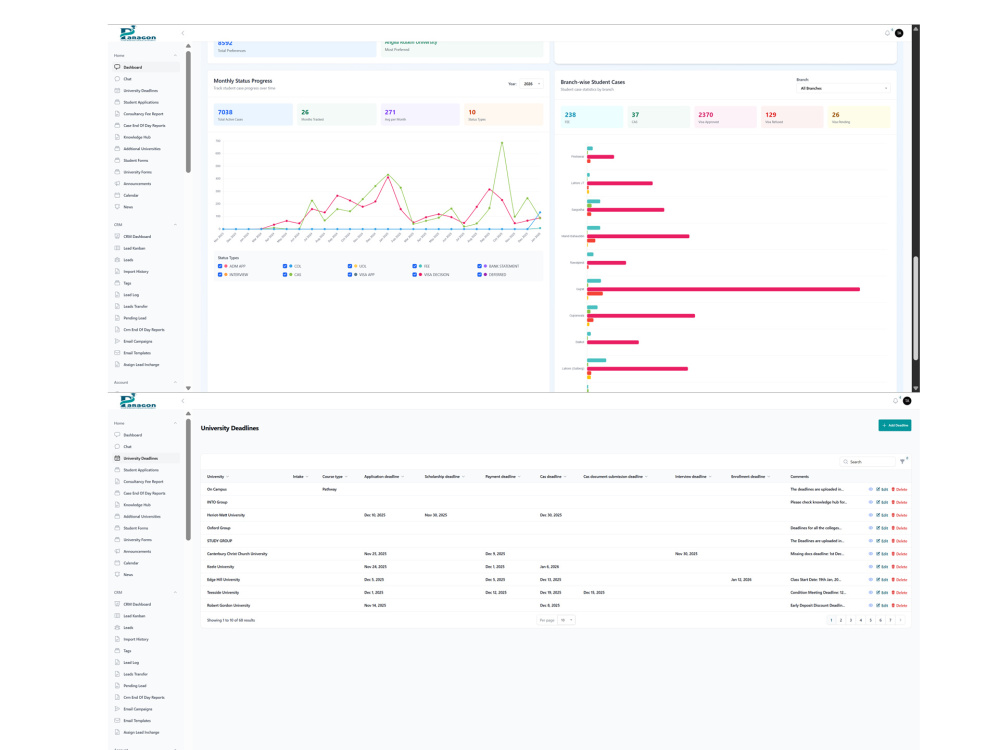Open Consultancy Fee Report in top dashboard sidebar
Image resolution: width=1000 pixels, height=750 pixels.
pyautogui.click(x=143, y=114)
